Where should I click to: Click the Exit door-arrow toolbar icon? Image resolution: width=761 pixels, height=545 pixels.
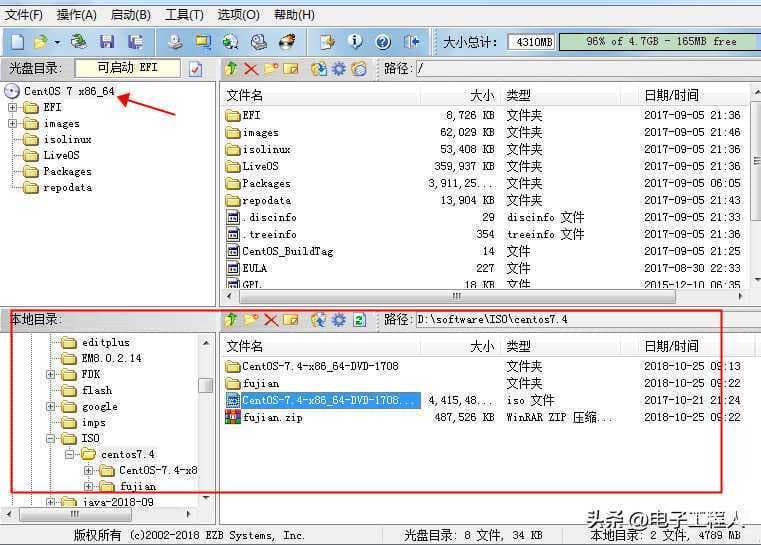pos(411,42)
